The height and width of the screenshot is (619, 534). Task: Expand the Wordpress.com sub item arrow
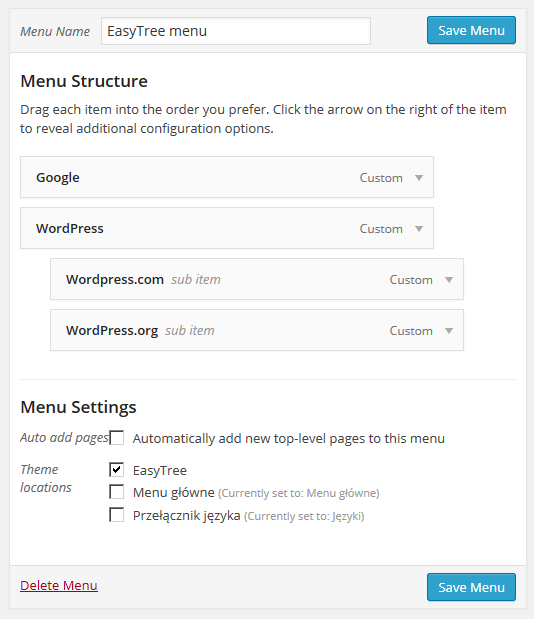click(449, 279)
